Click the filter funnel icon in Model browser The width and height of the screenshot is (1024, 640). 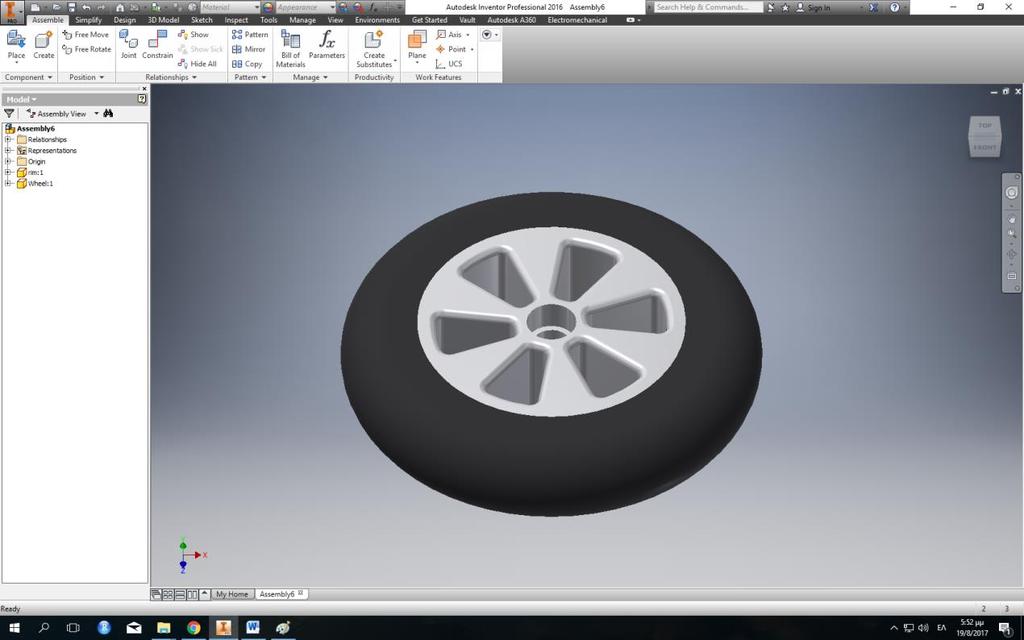9,113
